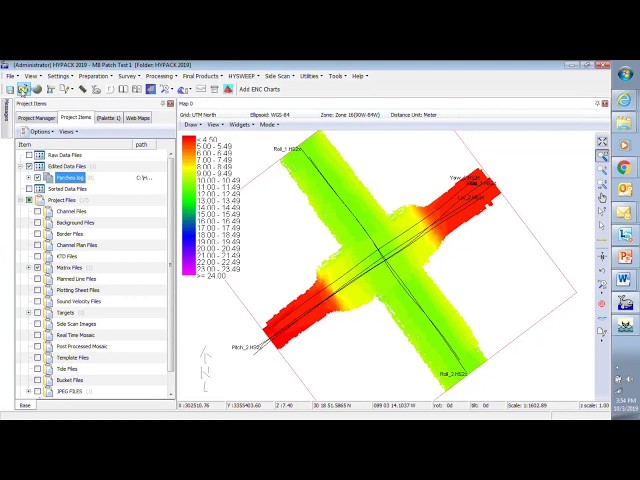
Task: Click the undo rotate arrow icon
Action: (x=602, y=270)
